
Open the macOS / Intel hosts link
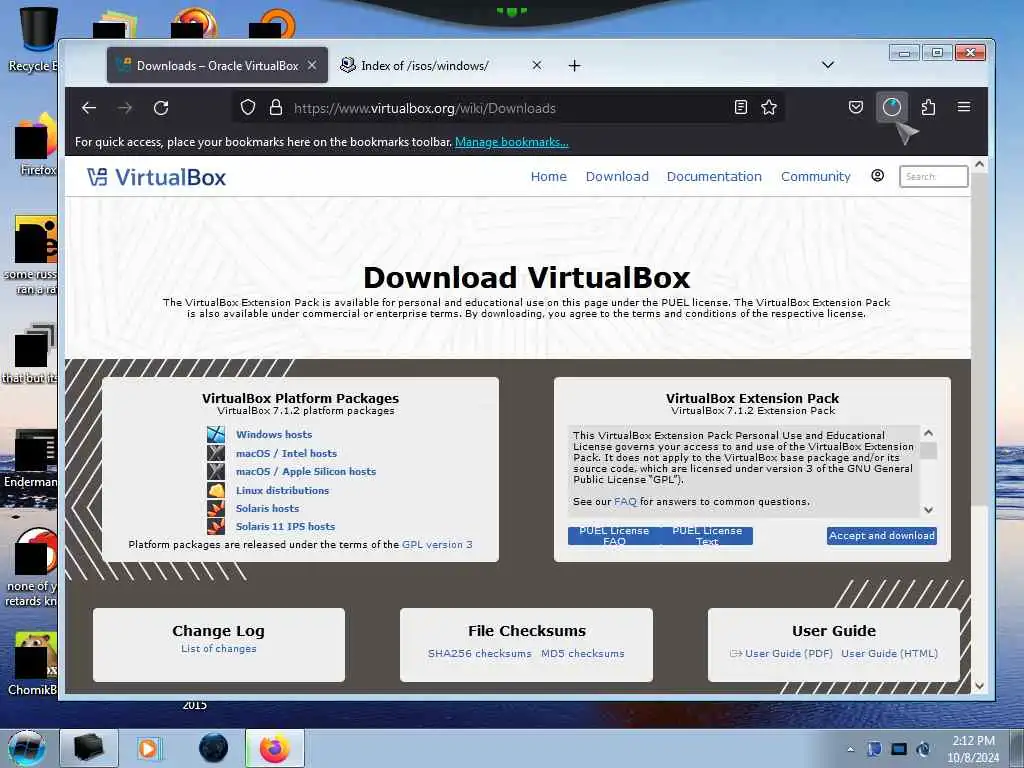(286, 453)
